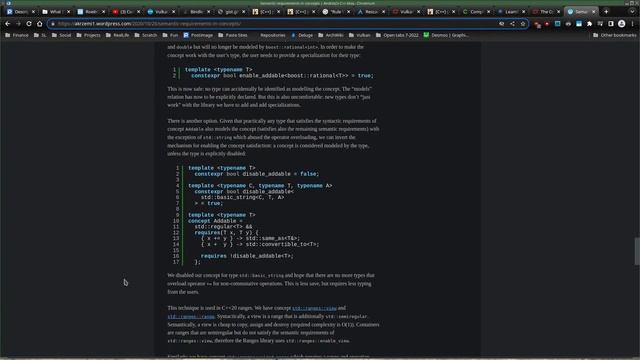Screen dimensions: 640x360
Task: Open the Debuge bookmark
Action: coord(302,36)
